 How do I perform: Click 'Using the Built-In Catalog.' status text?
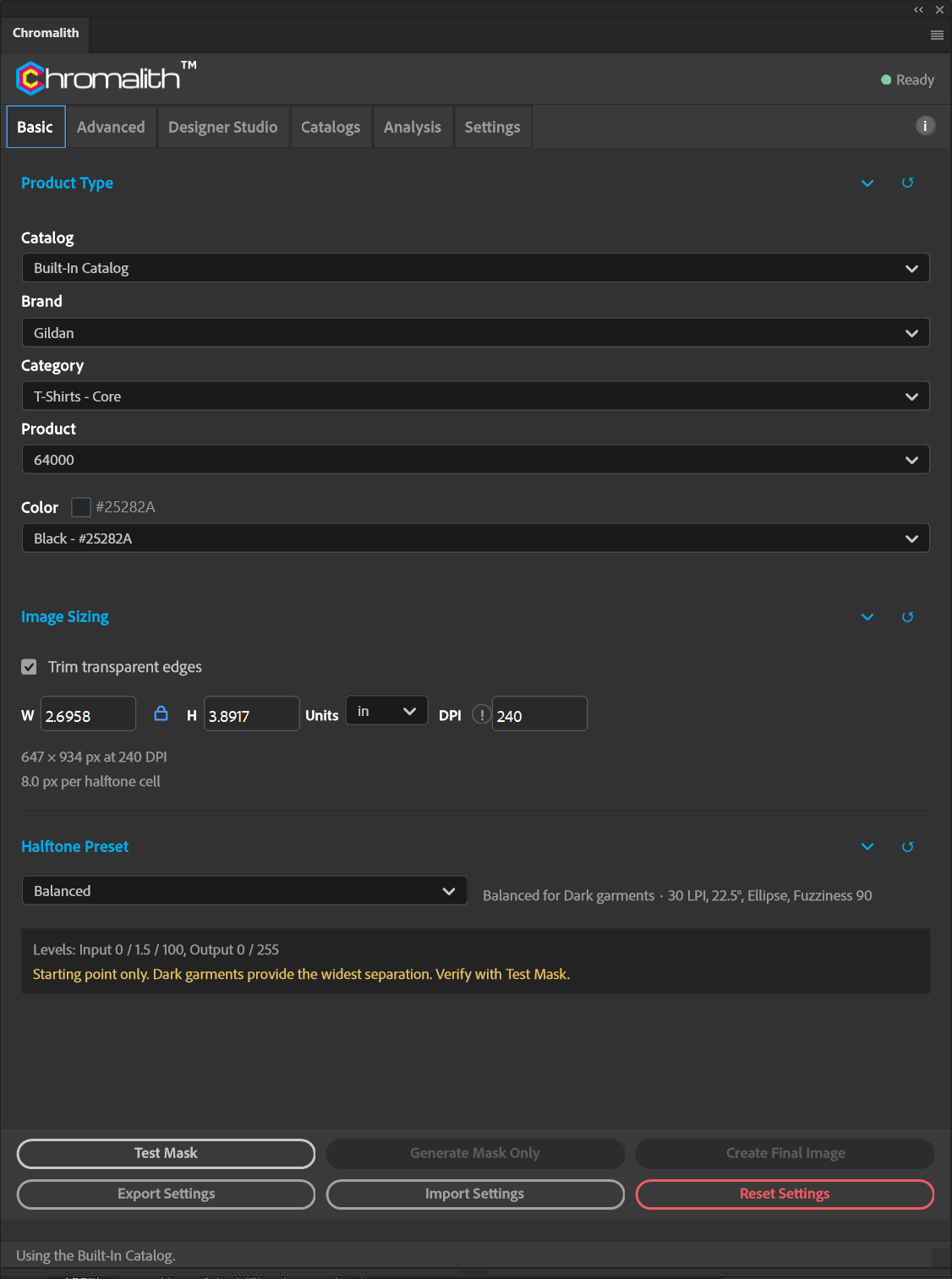pos(96,1255)
